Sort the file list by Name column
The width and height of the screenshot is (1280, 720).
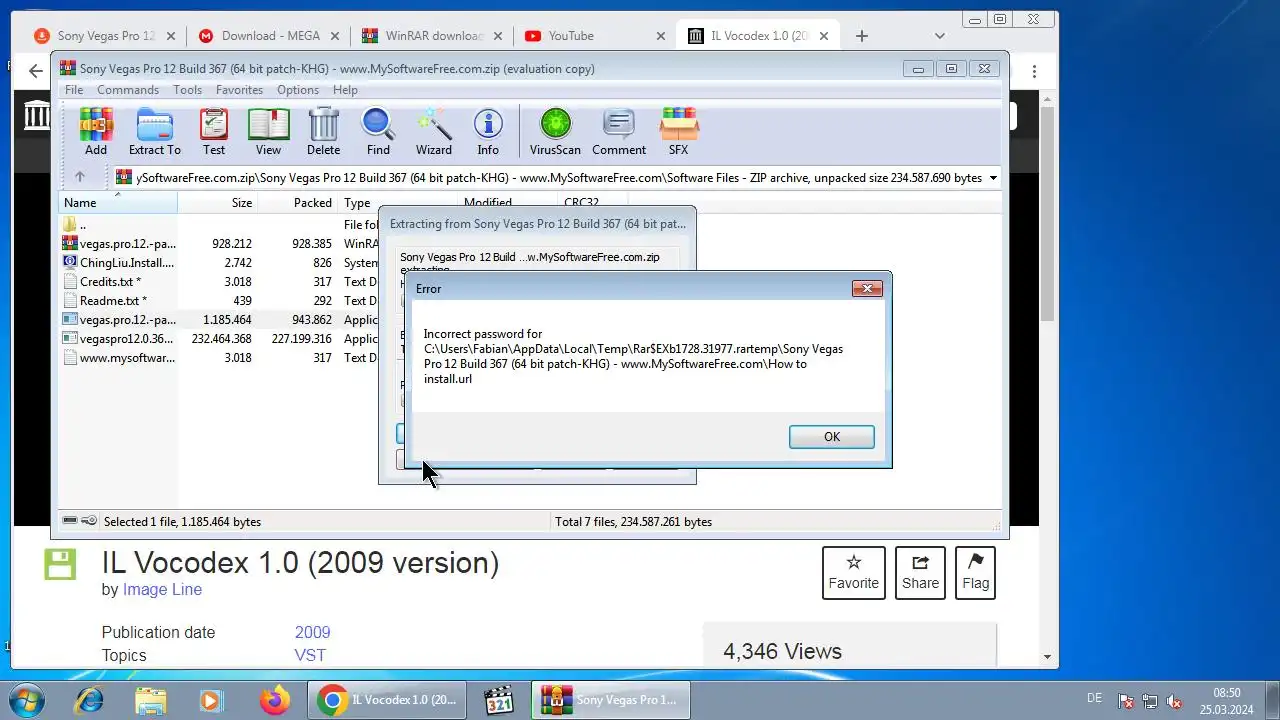[118, 203]
